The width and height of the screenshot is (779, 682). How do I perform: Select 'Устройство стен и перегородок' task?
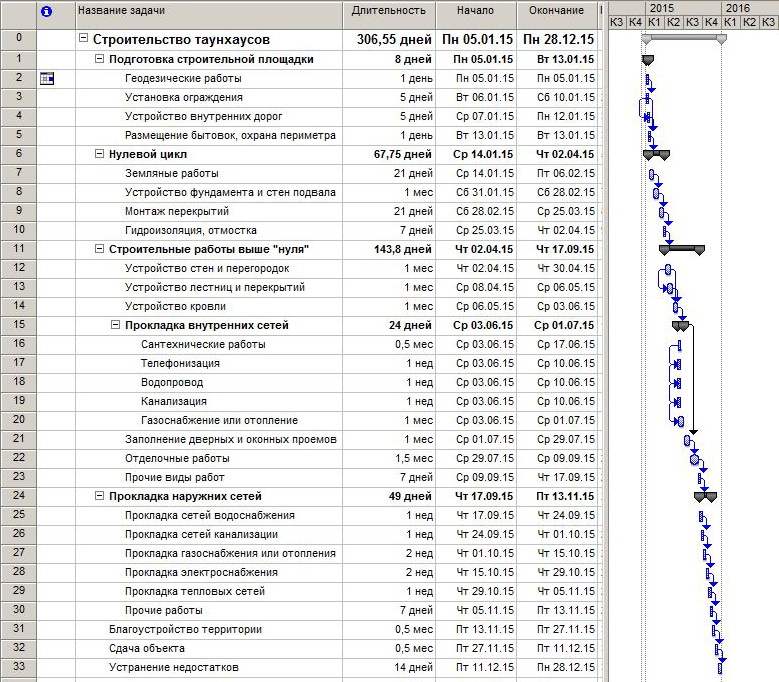point(207,268)
